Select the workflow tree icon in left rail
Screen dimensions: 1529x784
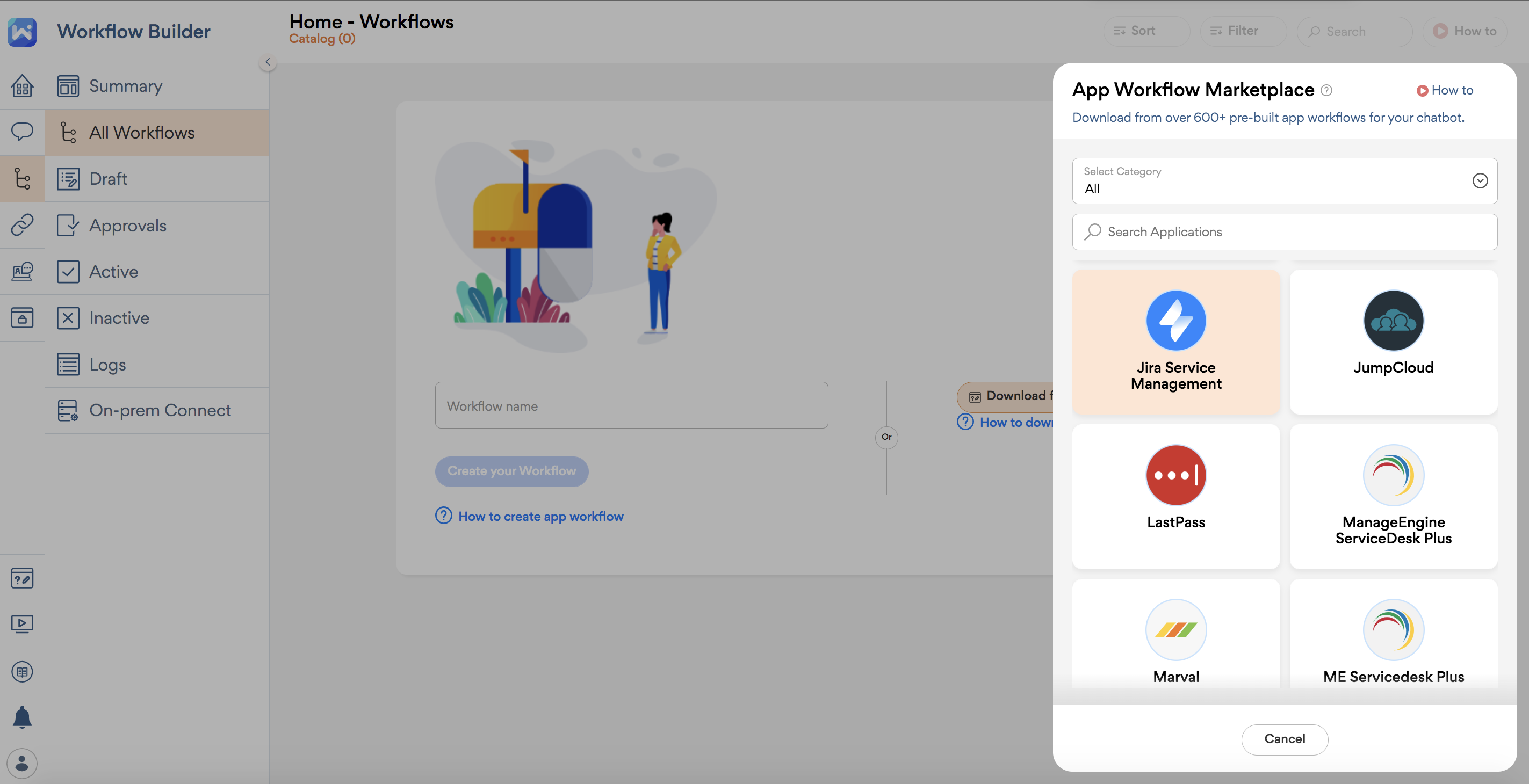(22, 179)
